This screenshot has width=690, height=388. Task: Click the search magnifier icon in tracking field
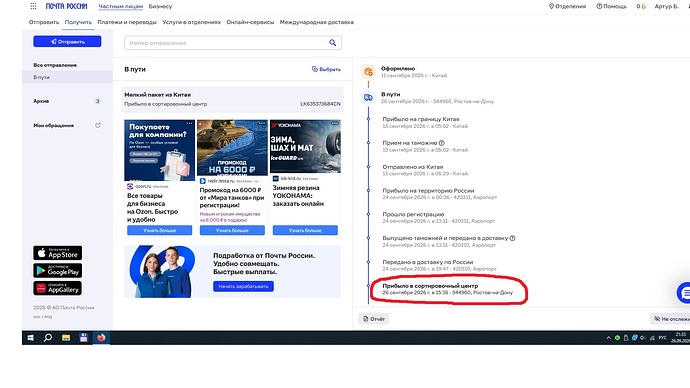tap(333, 43)
